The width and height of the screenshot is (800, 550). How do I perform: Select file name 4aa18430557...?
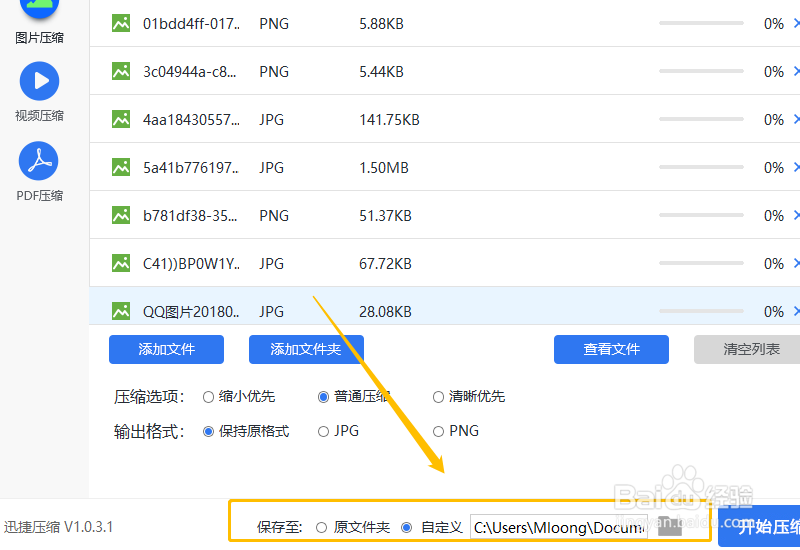(191, 120)
